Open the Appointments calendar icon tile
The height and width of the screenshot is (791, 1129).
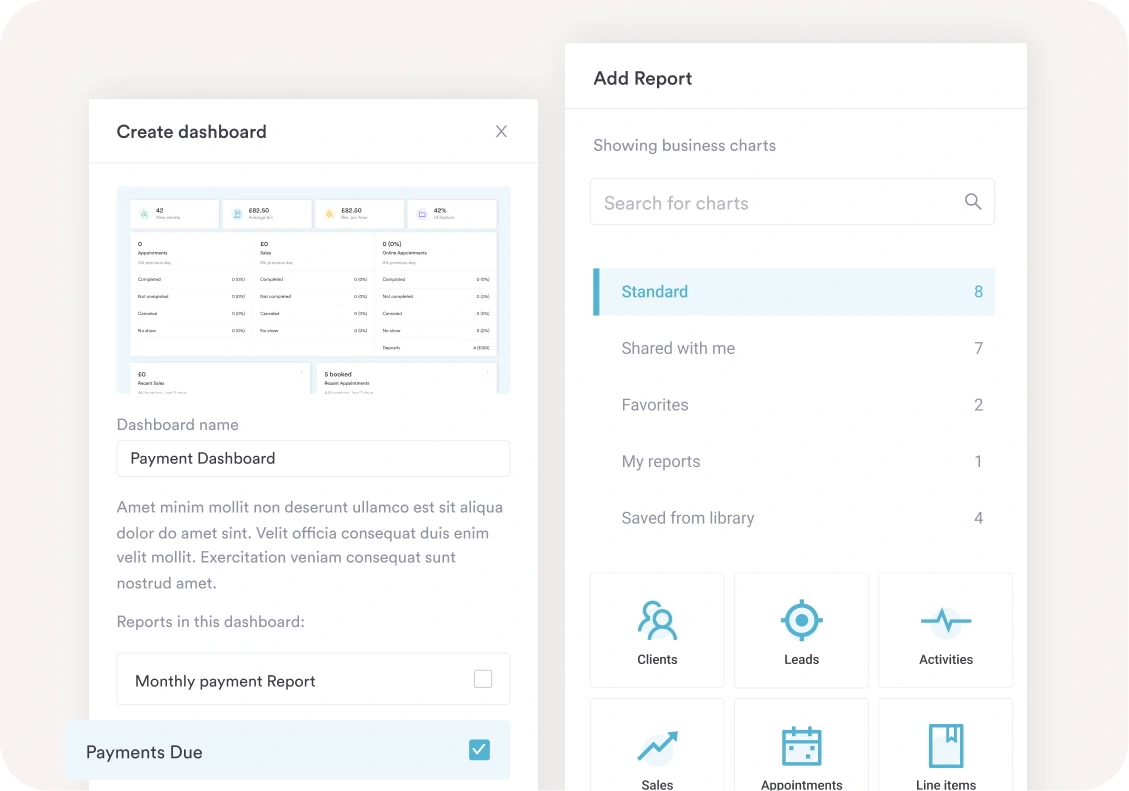coord(801,746)
